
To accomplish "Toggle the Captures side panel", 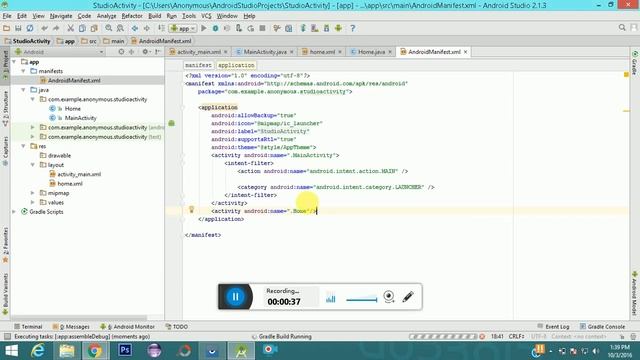I will point(5,150).
